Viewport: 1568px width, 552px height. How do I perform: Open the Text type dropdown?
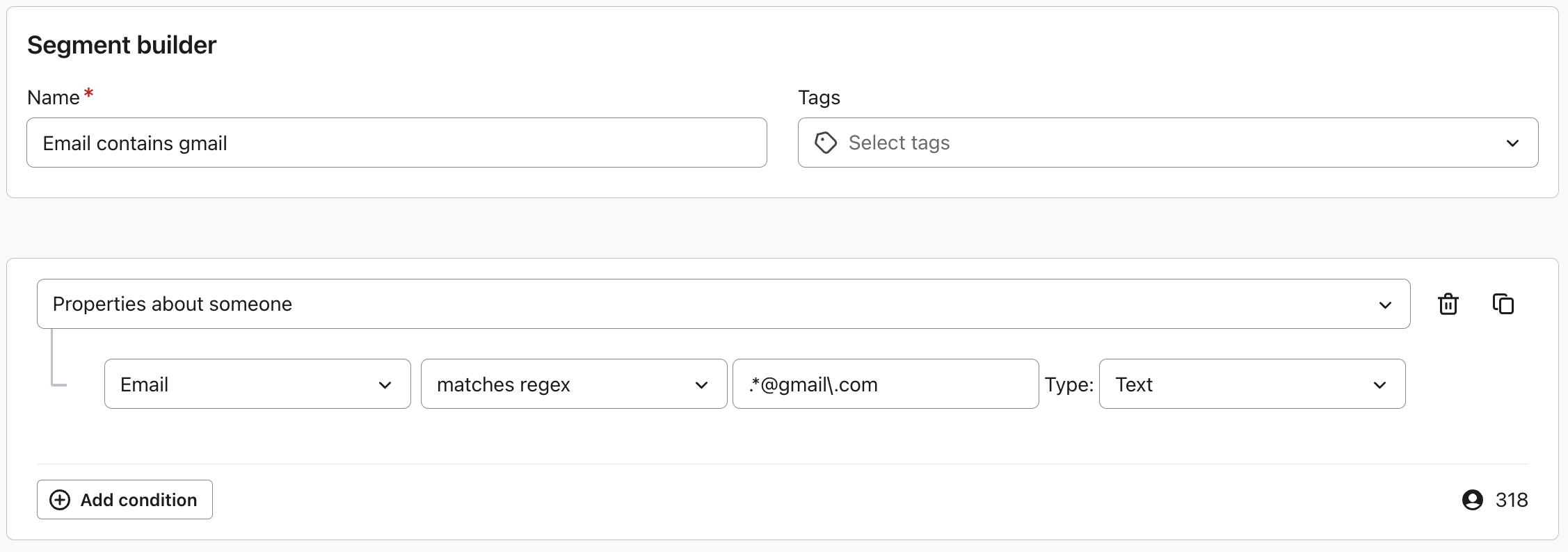[1251, 384]
